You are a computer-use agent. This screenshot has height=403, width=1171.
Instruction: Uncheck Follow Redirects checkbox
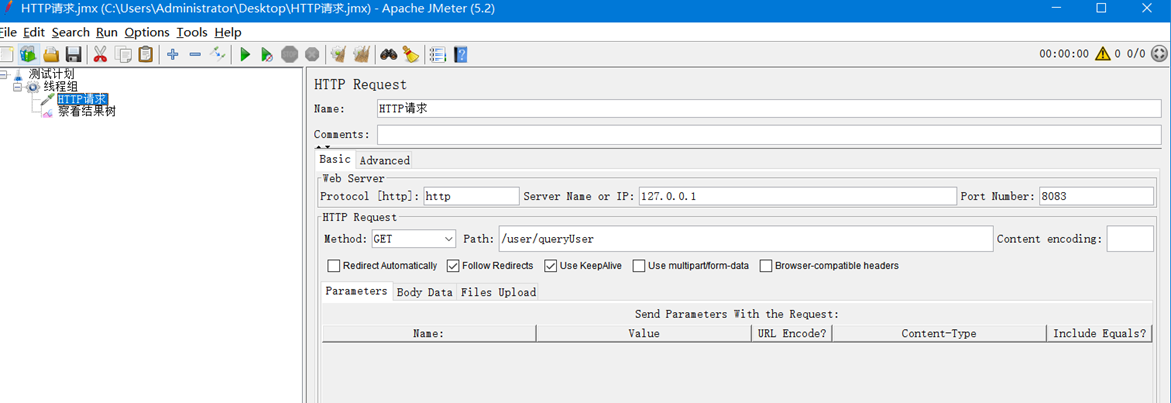click(x=453, y=266)
